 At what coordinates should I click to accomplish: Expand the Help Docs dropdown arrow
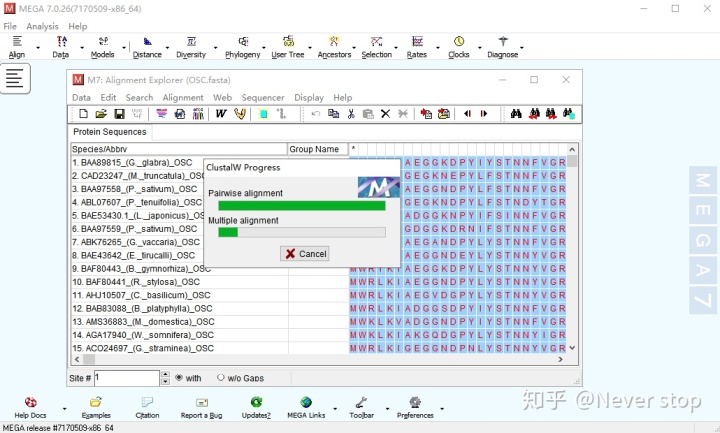pyautogui.click(x=64, y=408)
